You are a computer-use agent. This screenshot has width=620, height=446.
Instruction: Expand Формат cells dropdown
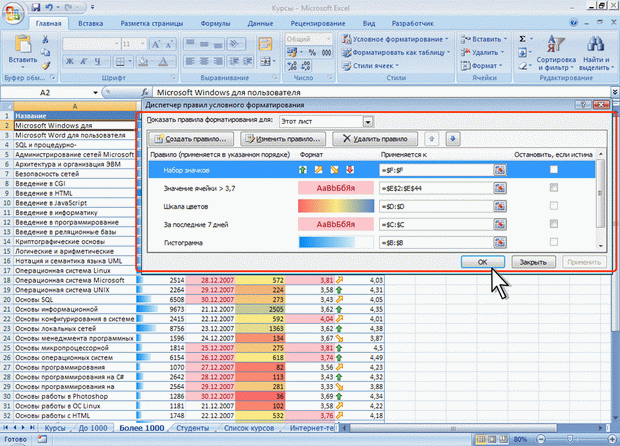point(501,66)
